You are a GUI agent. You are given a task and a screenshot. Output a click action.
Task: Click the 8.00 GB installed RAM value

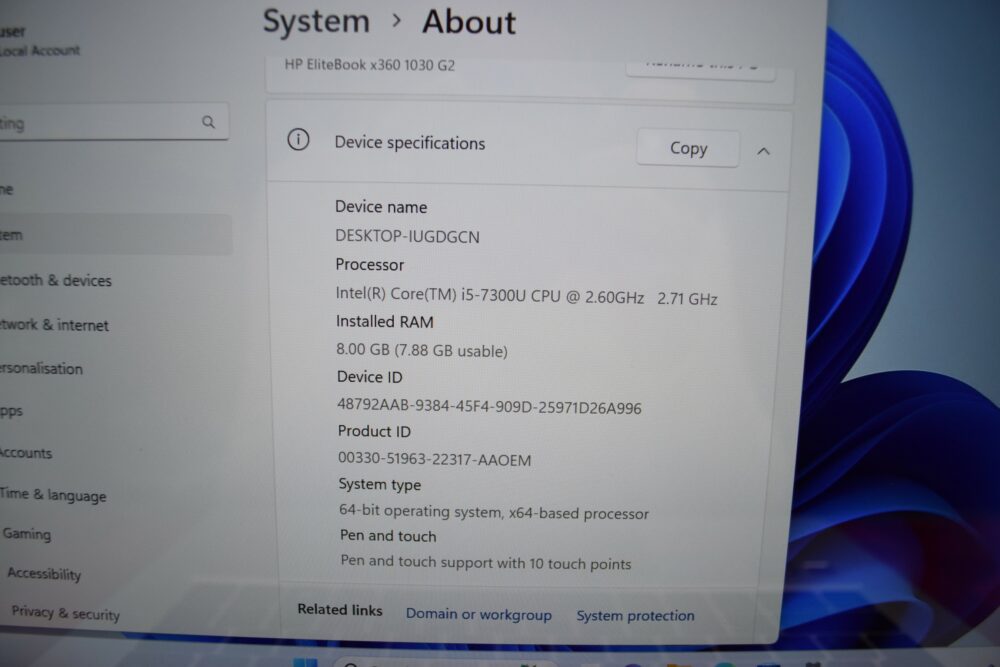pos(422,350)
